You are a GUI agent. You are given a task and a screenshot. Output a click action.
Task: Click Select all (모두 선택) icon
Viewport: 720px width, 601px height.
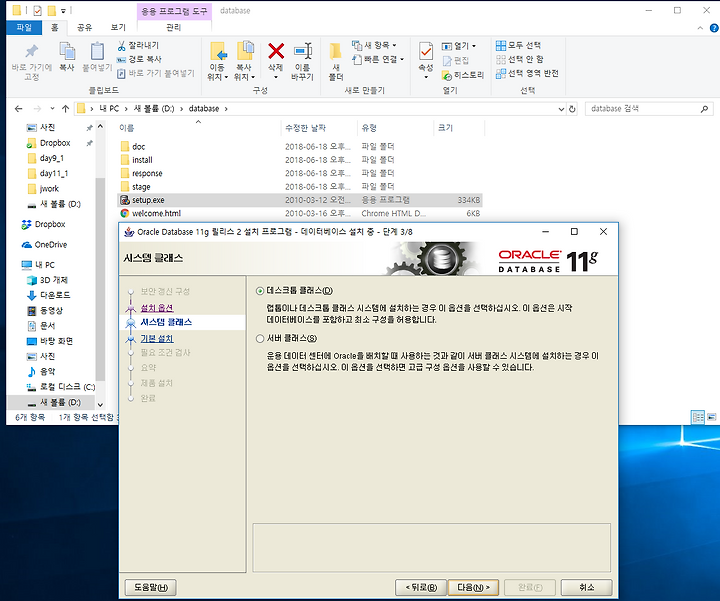click(501, 45)
